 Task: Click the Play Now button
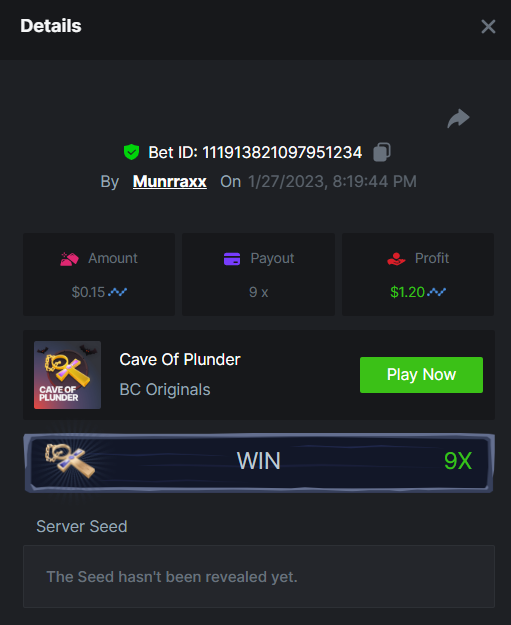[421, 375]
